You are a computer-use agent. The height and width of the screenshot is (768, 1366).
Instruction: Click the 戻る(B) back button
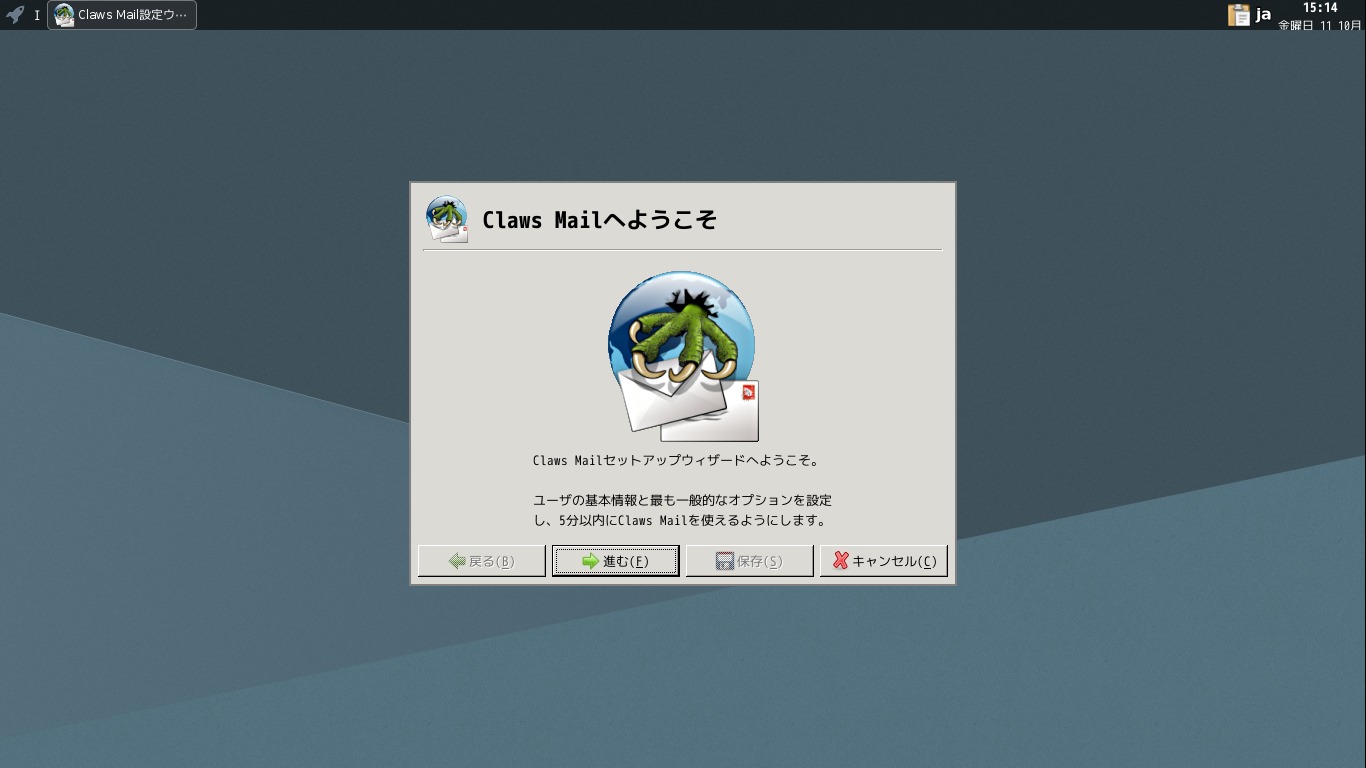482,561
